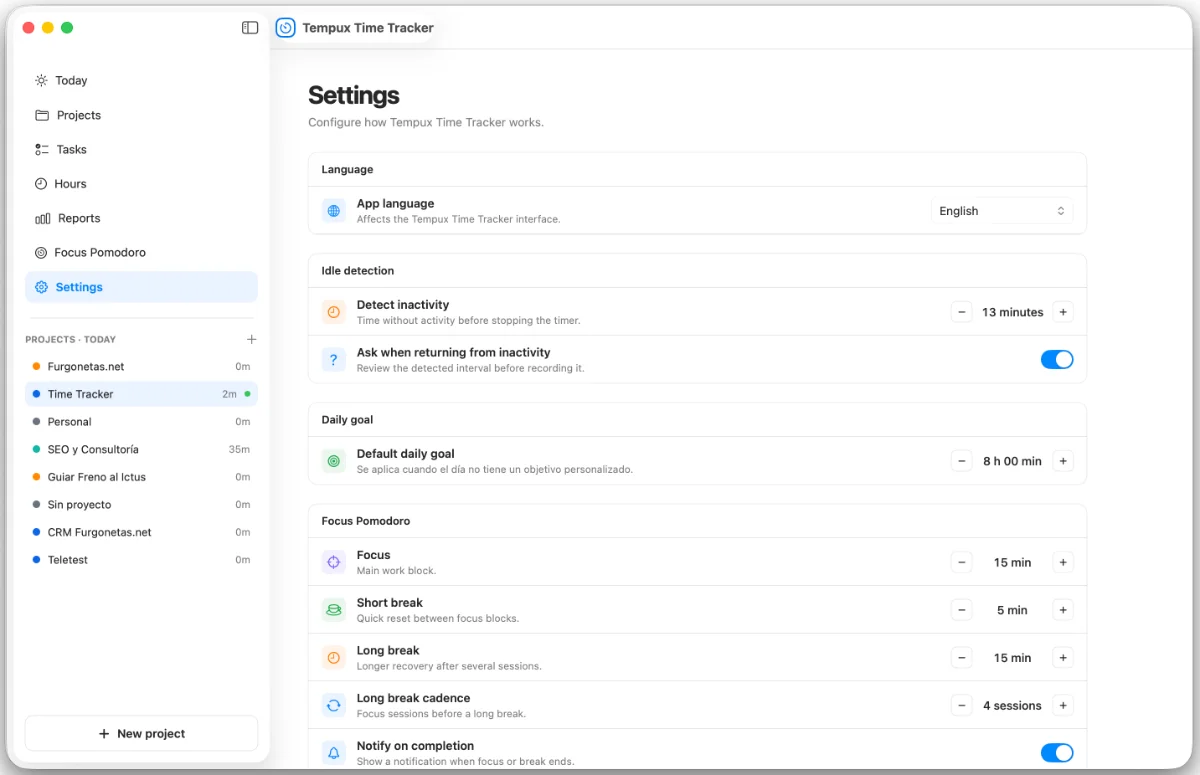
Task: Decrease Long break cadence sessions
Action: (x=962, y=706)
